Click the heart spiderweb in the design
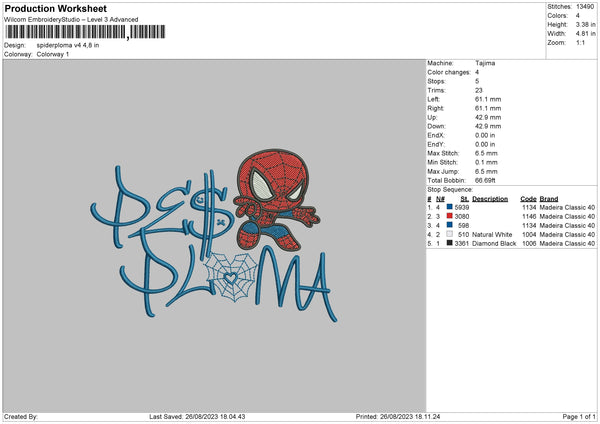Image resolution: width=600 pixels, height=424 pixels. [x=231, y=277]
